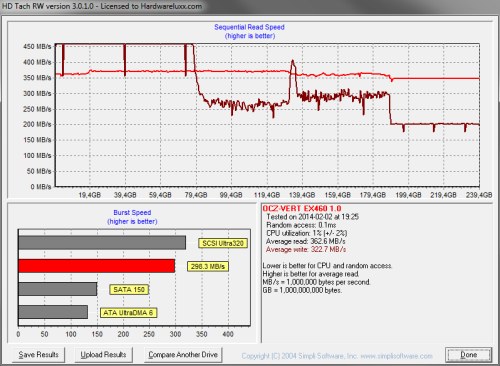Select the gray ATA UltraDMA 6 bar

(x=53, y=312)
